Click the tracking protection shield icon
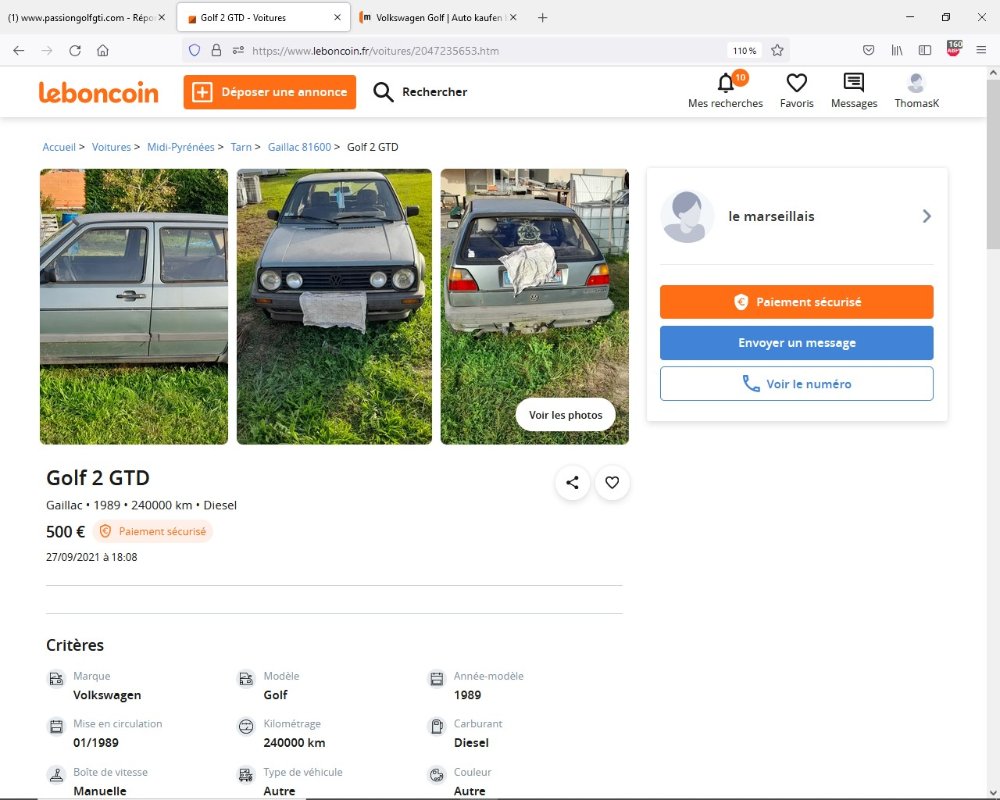Screen dimensions: 1000x800 click(195, 50)
